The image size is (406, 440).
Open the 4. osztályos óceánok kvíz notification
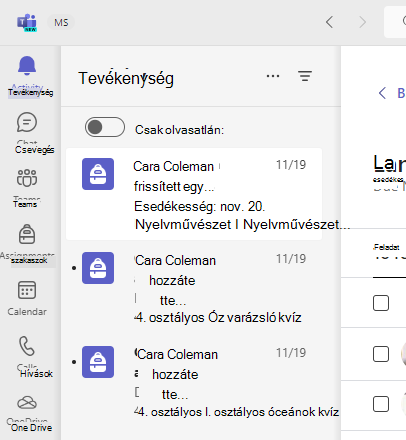194,382
